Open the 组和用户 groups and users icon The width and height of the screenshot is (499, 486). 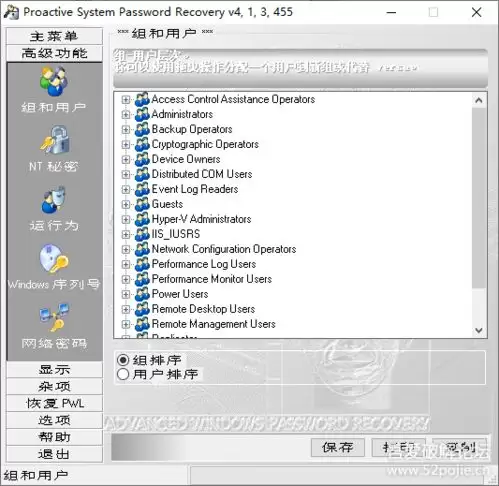(54, 82)
